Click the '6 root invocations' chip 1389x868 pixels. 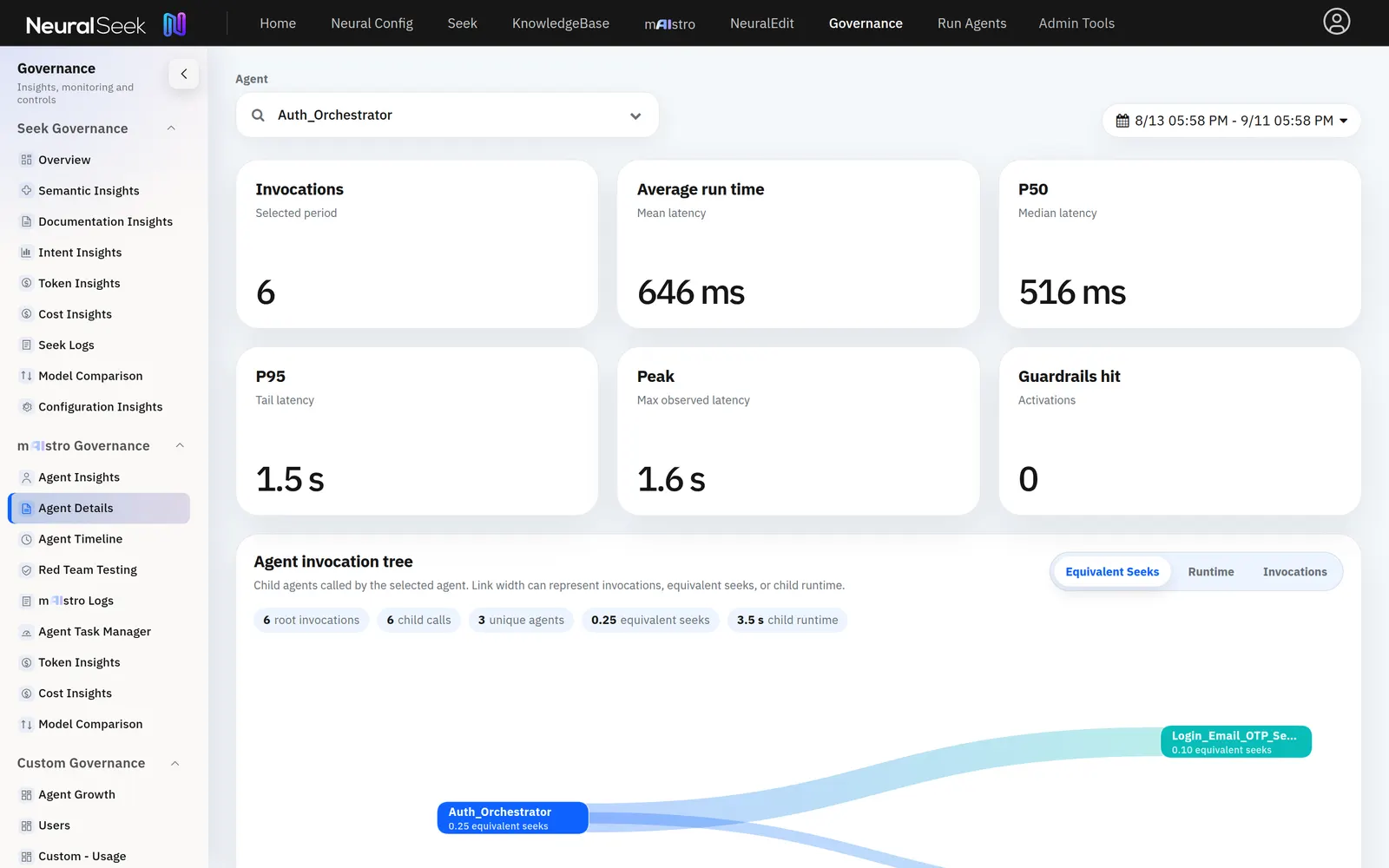point(311,621)
